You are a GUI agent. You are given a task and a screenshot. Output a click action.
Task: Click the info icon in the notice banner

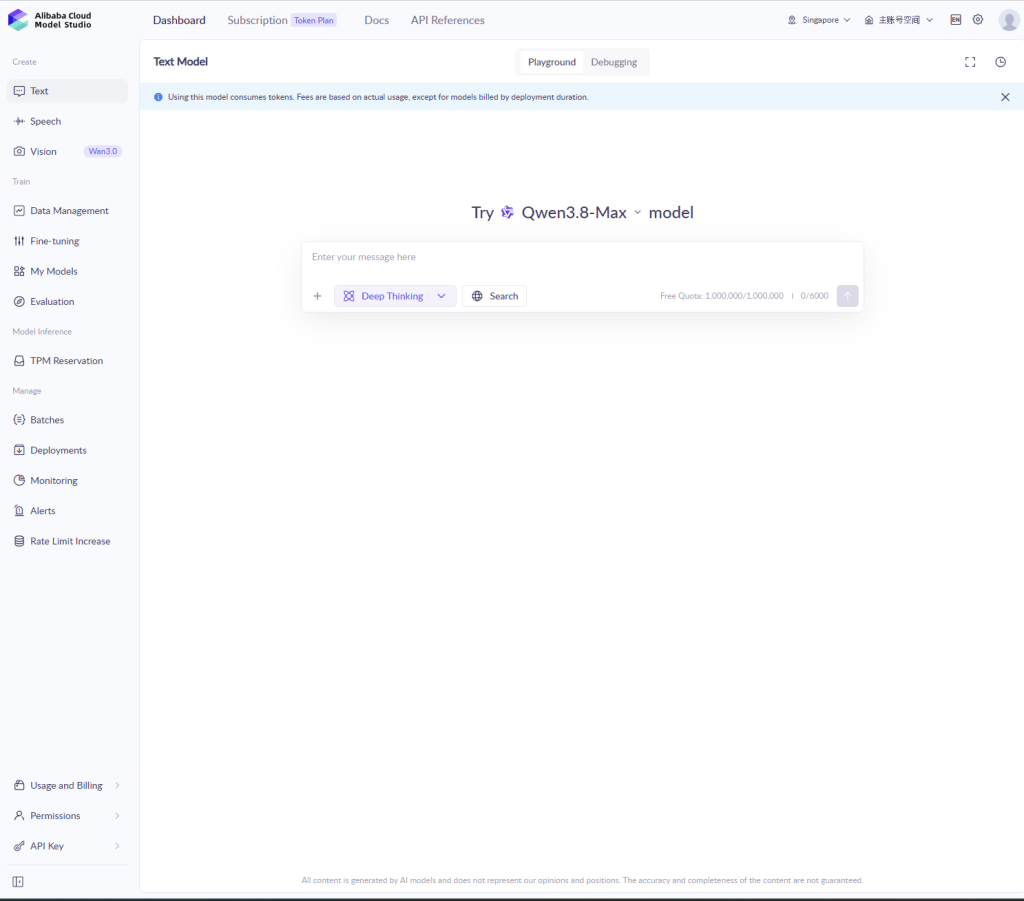(x=158, y=97)
